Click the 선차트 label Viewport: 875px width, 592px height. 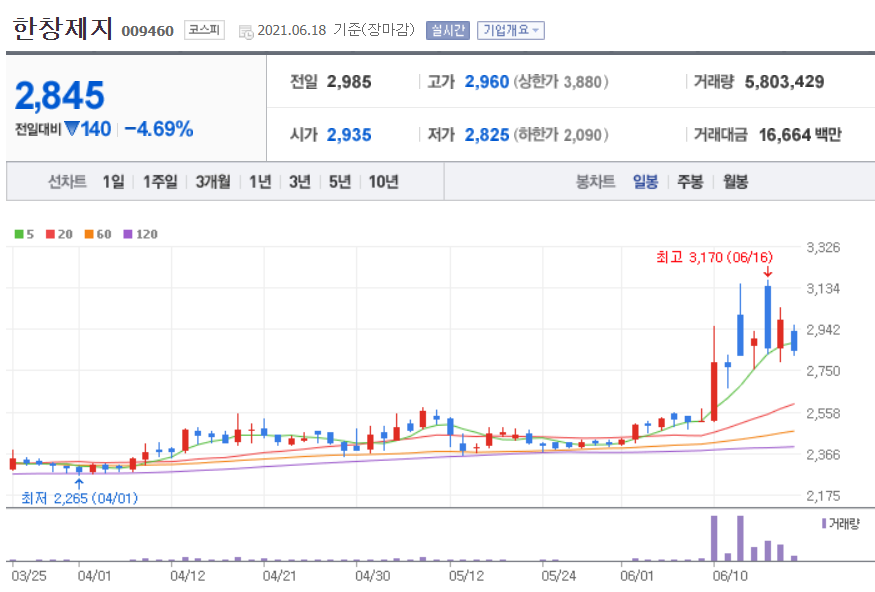click(67, 181)
